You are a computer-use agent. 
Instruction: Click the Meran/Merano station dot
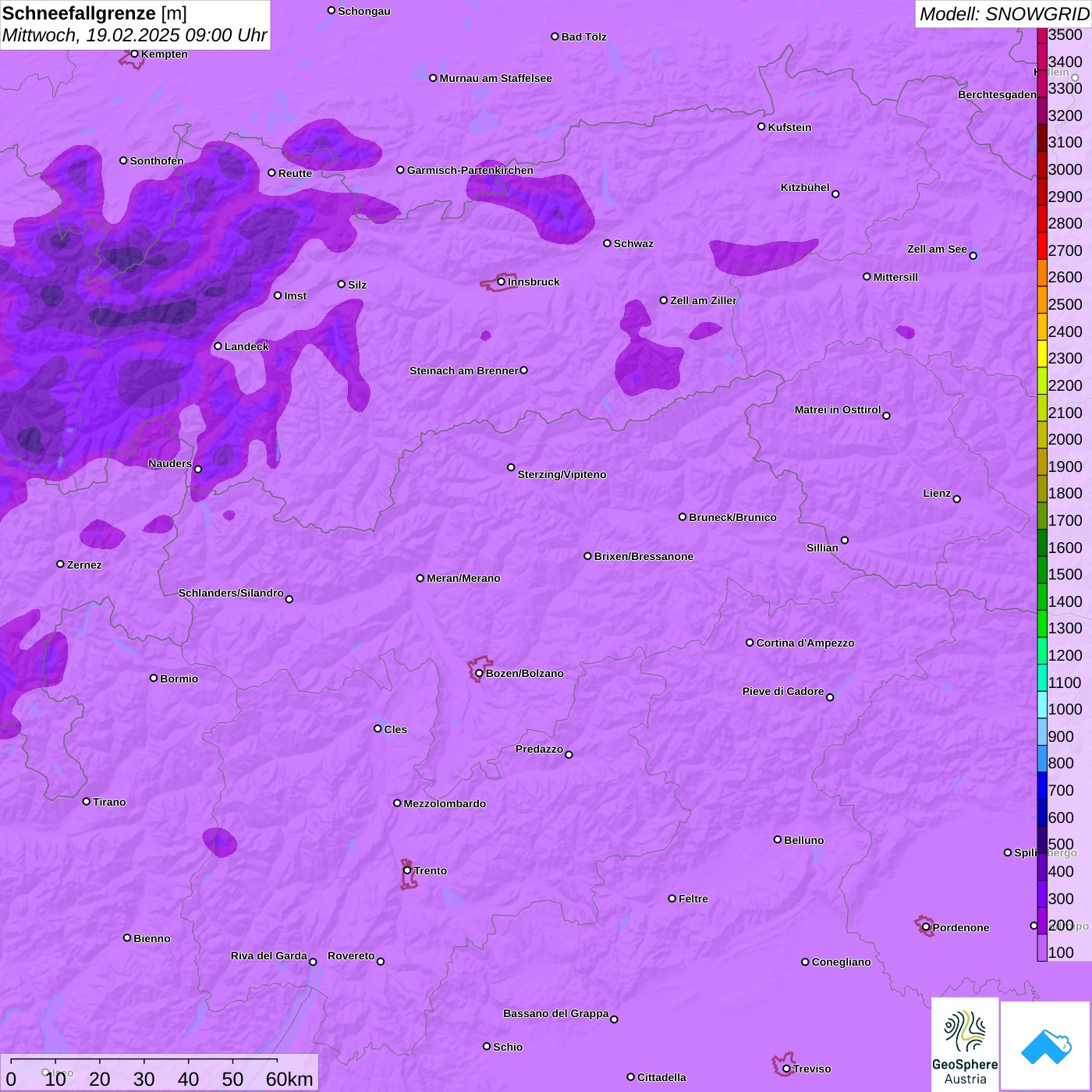[420, 578]
